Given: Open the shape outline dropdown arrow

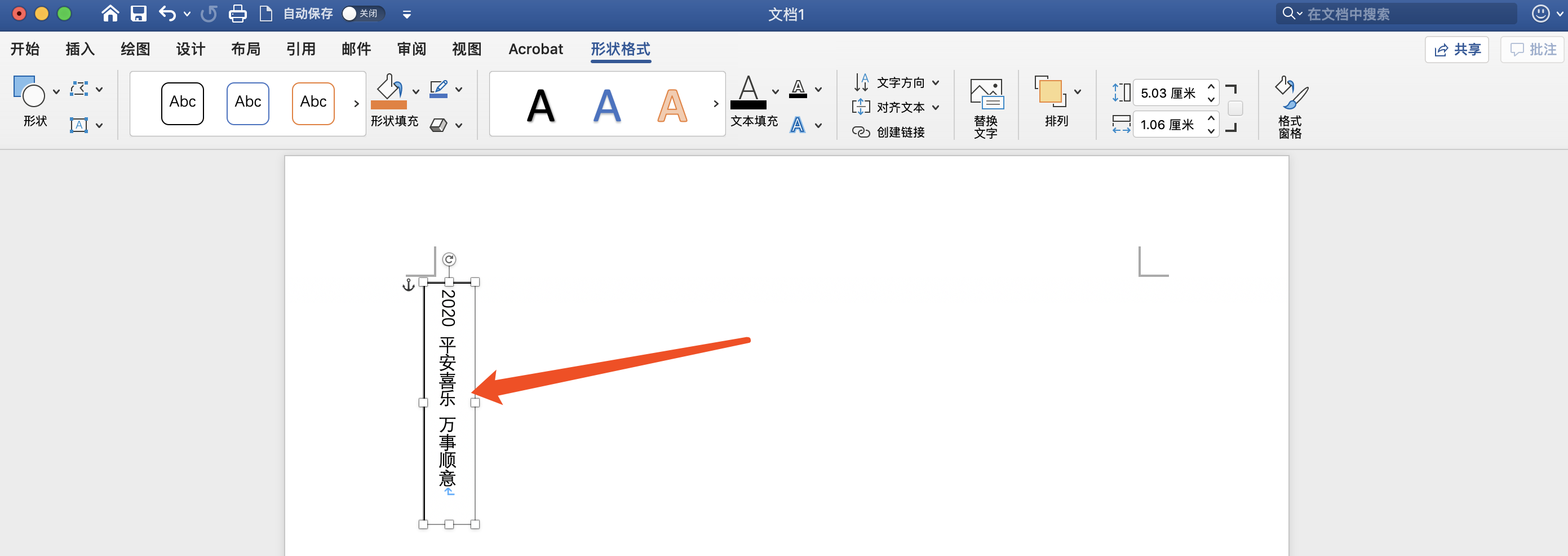Looking at the screenshot, I should [459, 90].
